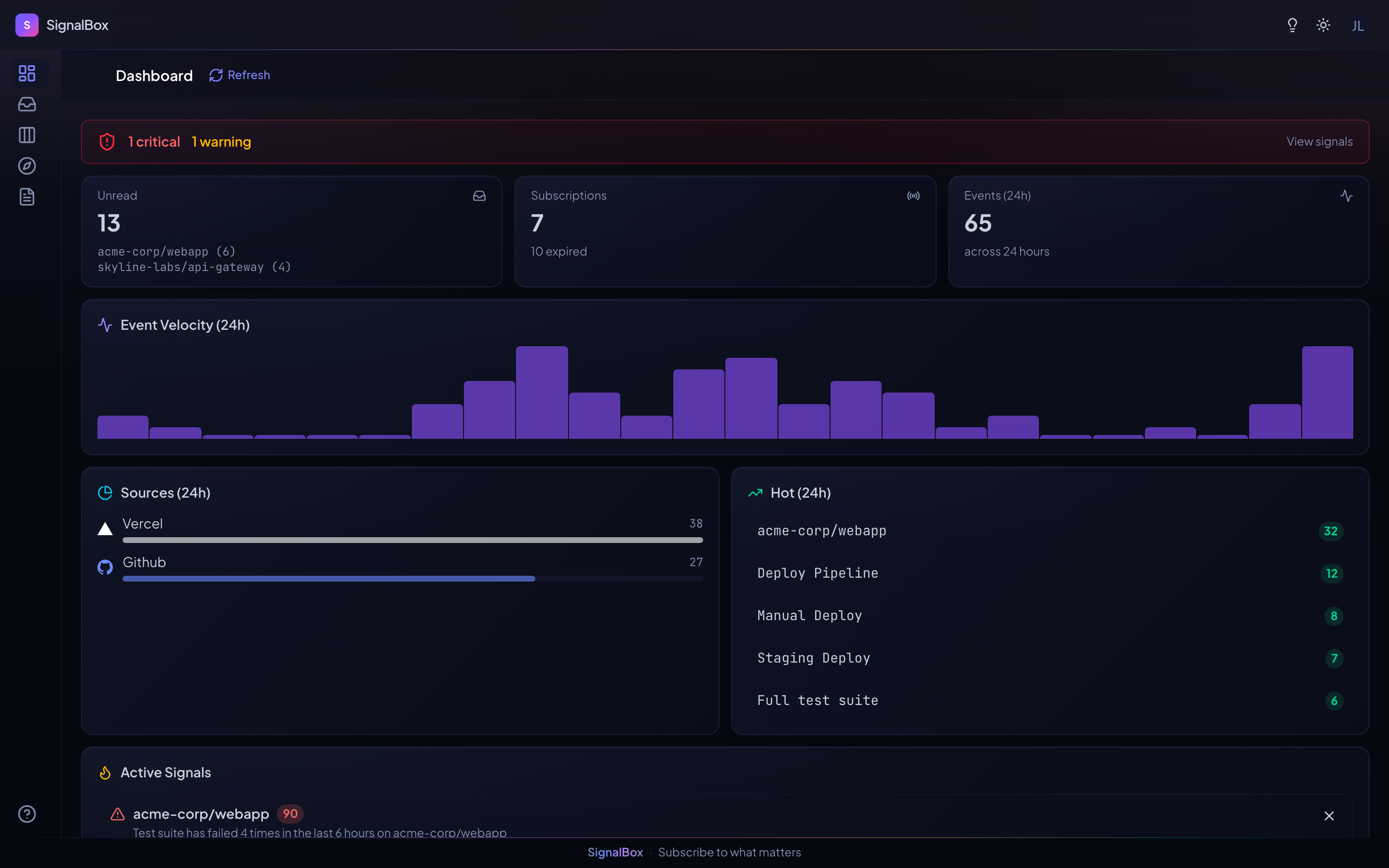Switch to the Columns board view in the sidebar
Viewport: 1389px width, 868px height.
[x=27, y=135]
